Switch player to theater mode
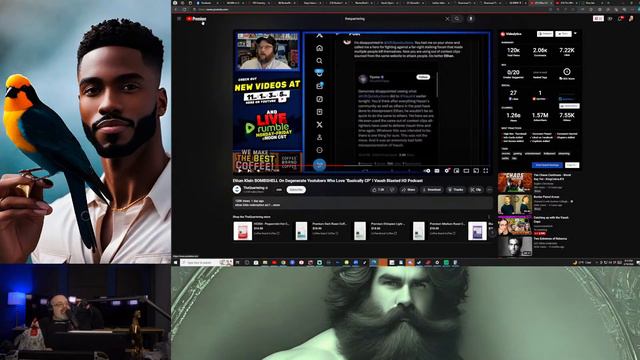 coord(466,171)
